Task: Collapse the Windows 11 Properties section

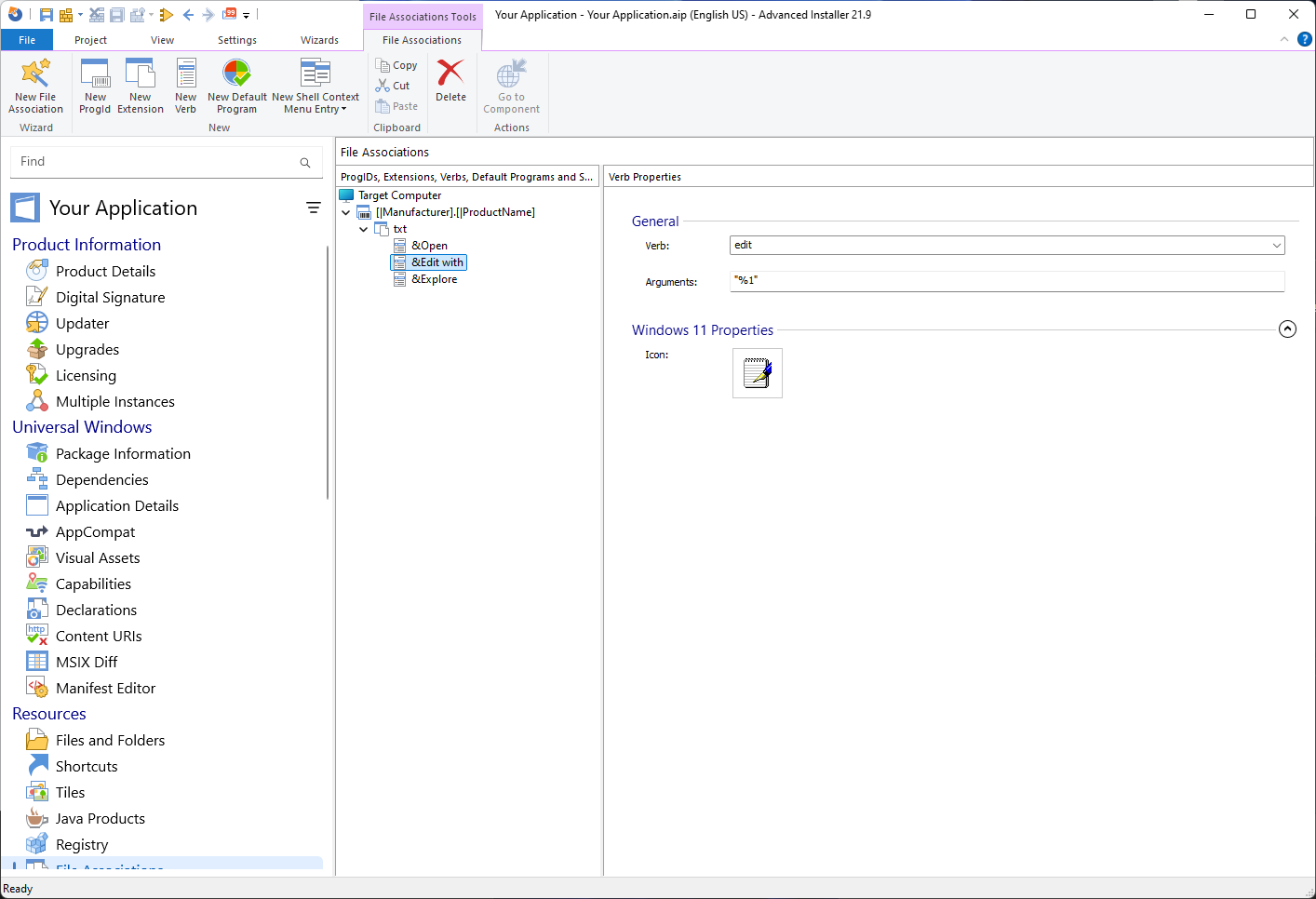Action: [1287, 329]
